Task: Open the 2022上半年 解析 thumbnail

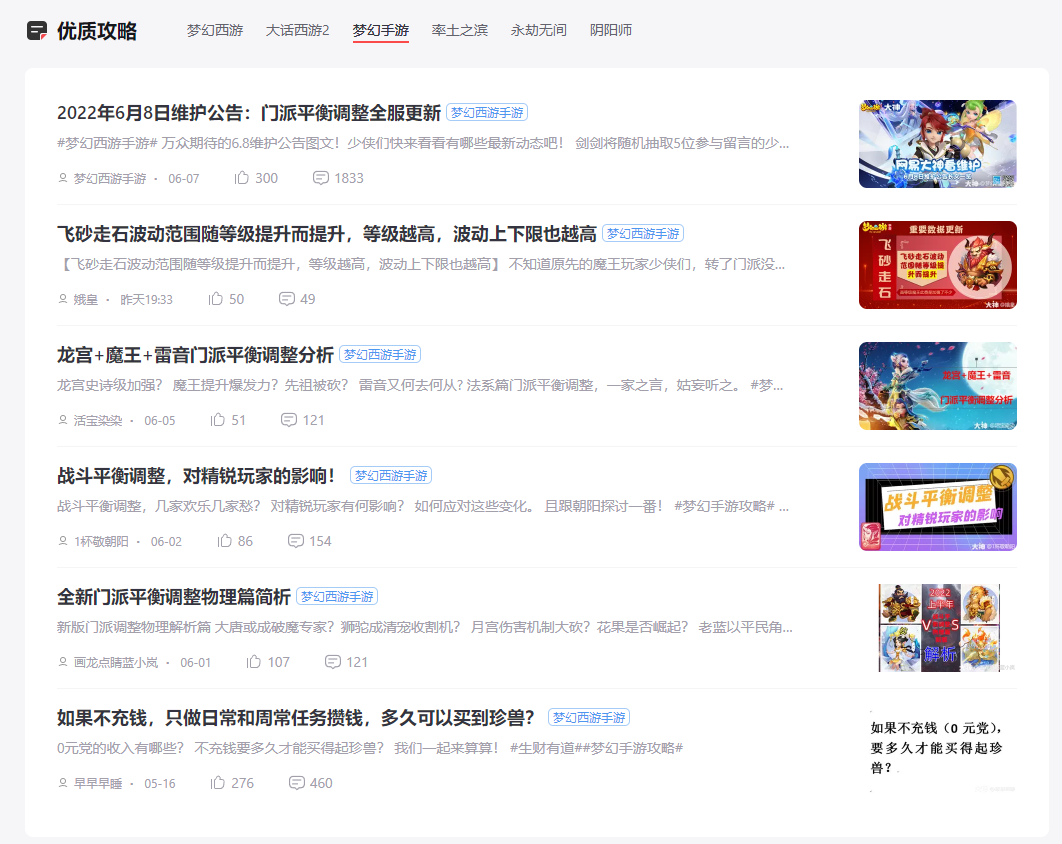Action: pyautogui.click(x=939, y=628)
